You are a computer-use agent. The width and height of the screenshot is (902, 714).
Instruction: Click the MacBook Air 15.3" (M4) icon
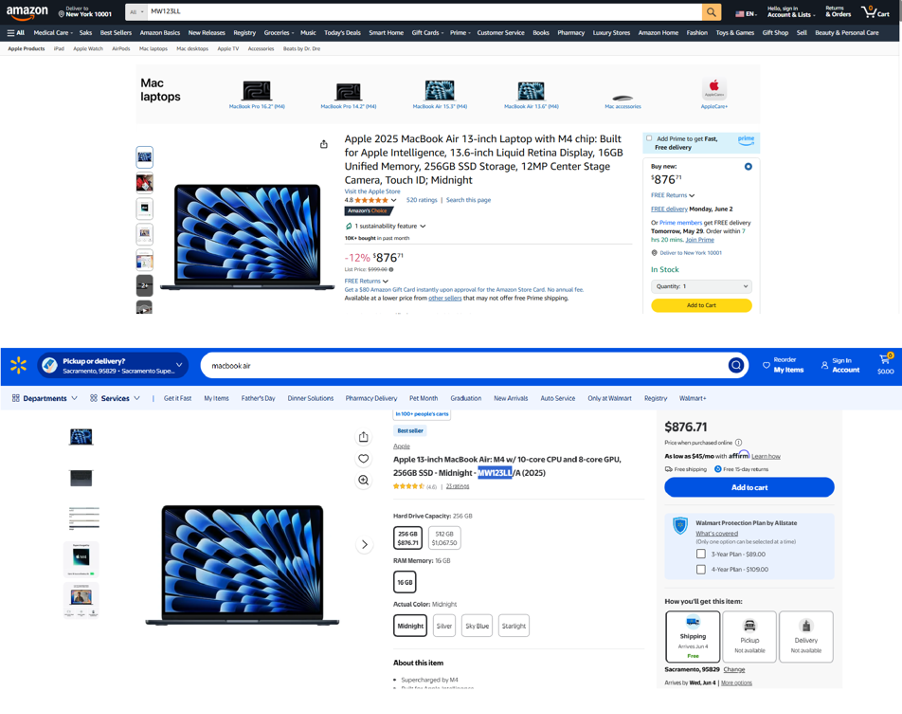click(x=439, y=90)
